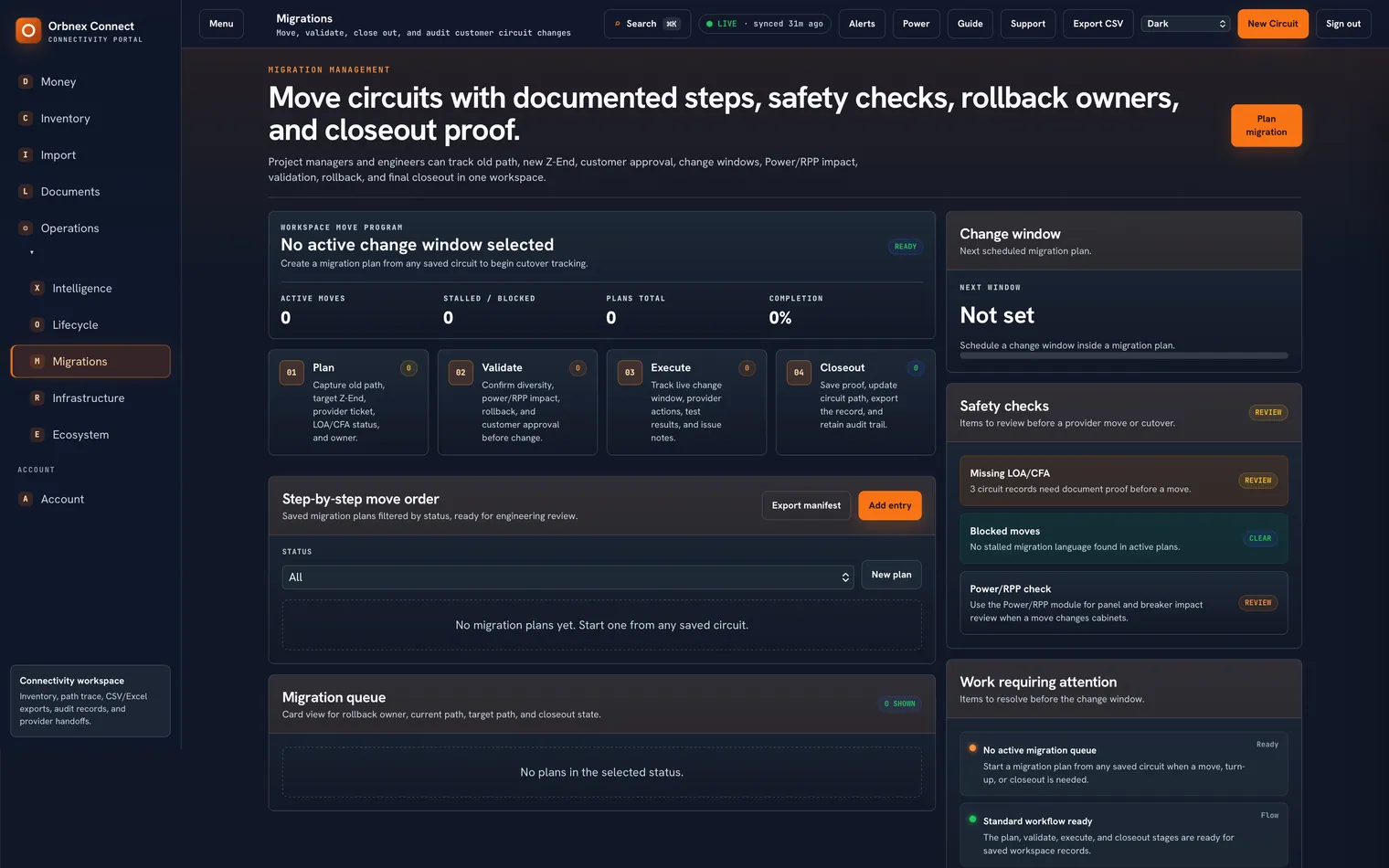Click the Closeout stage count badge
1389x868 pixels.
pos(916,368)
